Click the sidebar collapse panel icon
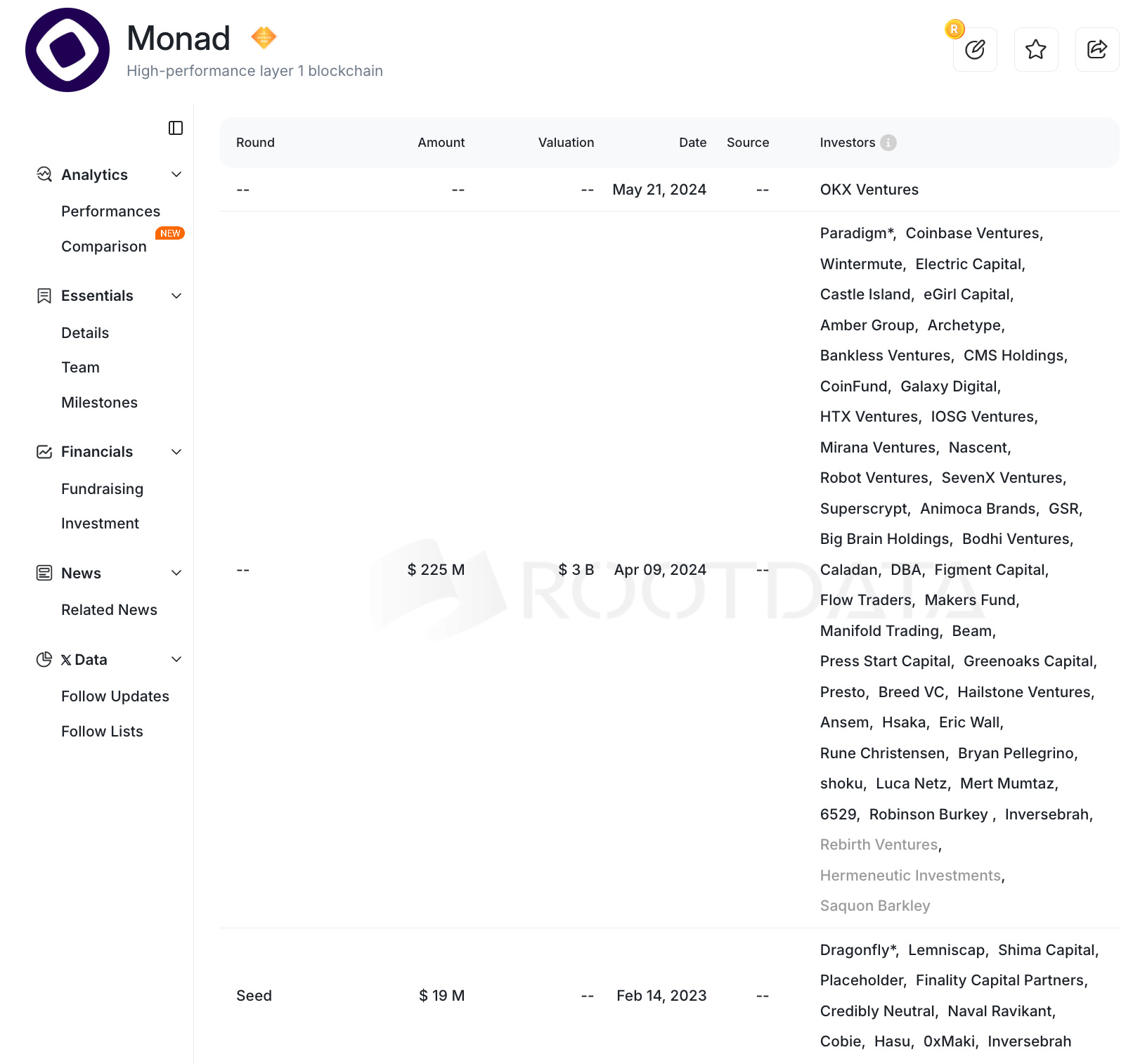Viewport: 1133px width, 1064px height. pyautogui.click(x=176, y=129)
